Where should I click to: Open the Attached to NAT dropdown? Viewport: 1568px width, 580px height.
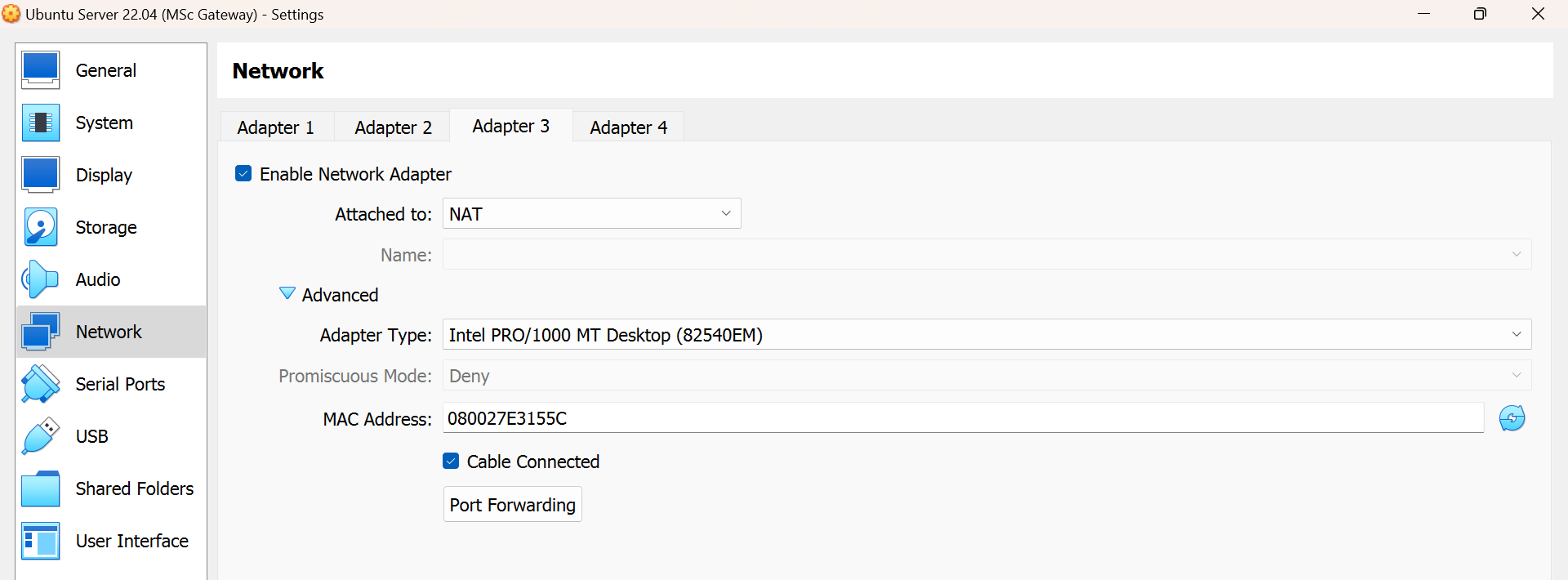click(x=592, y=213)
